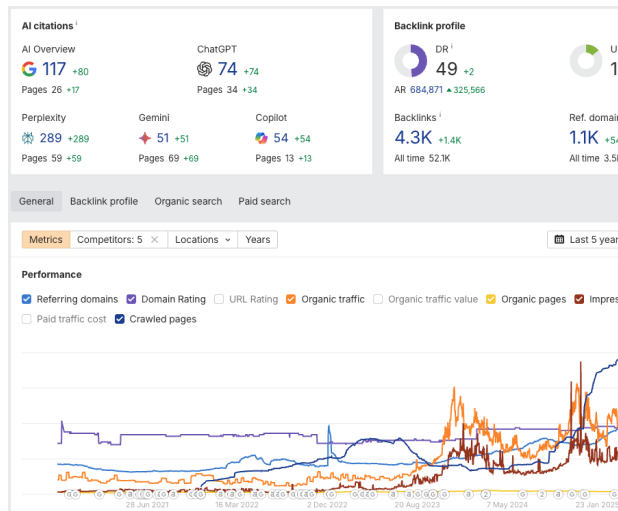Click the DR value 49
618x511 pixels.
click(447, 69)
